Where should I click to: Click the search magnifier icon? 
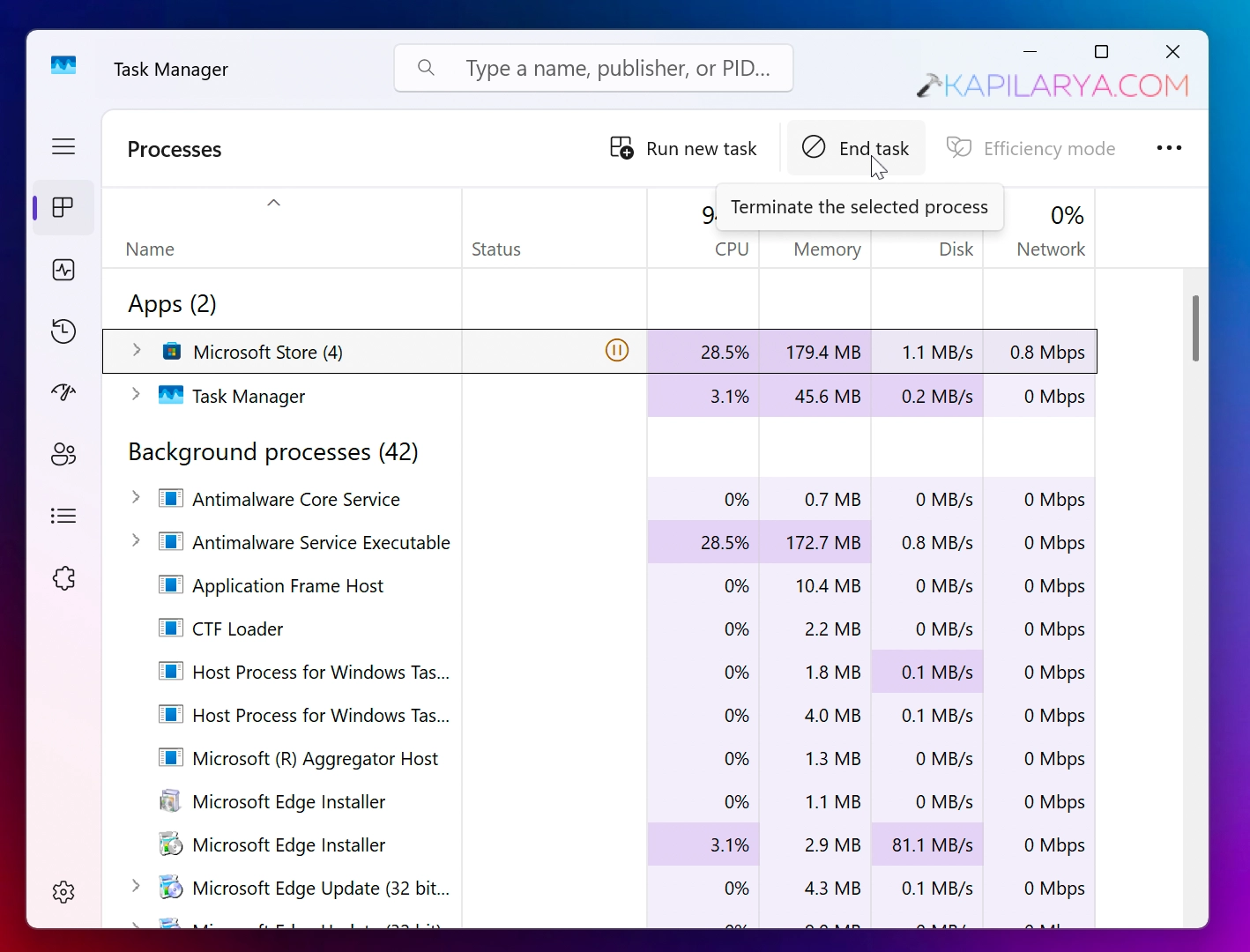(x=426, y=68)
